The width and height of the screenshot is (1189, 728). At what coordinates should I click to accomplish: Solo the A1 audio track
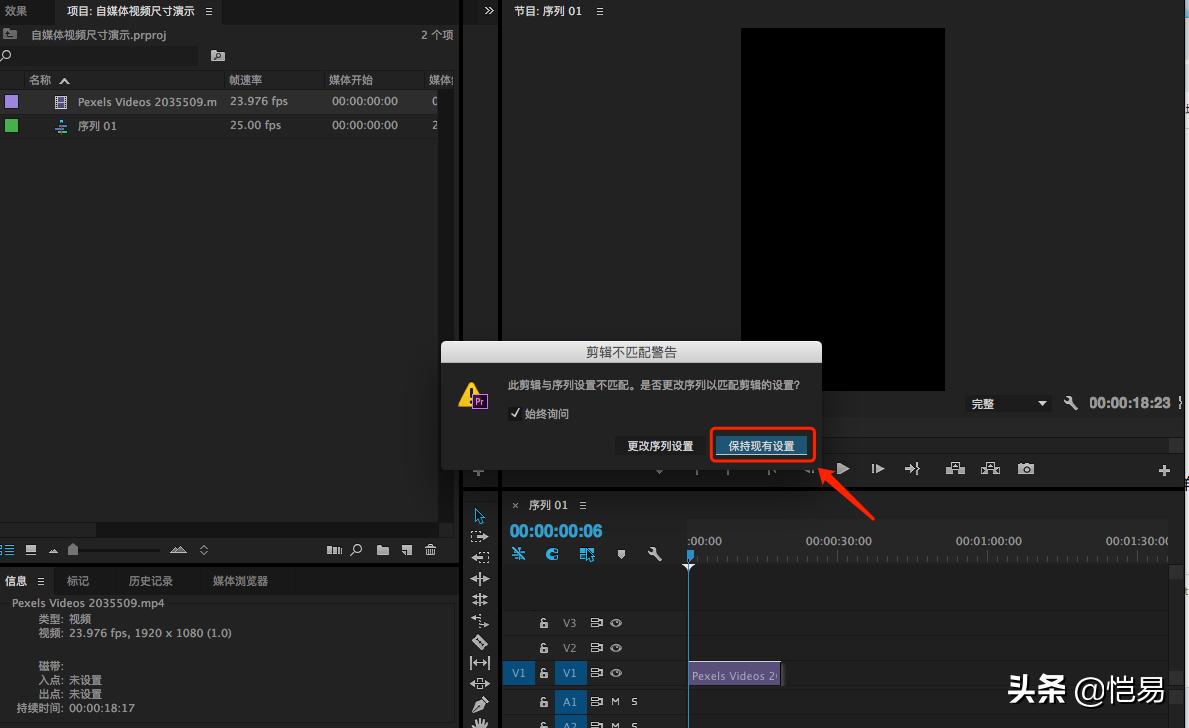pyautogui.click(x=634, y=701)
